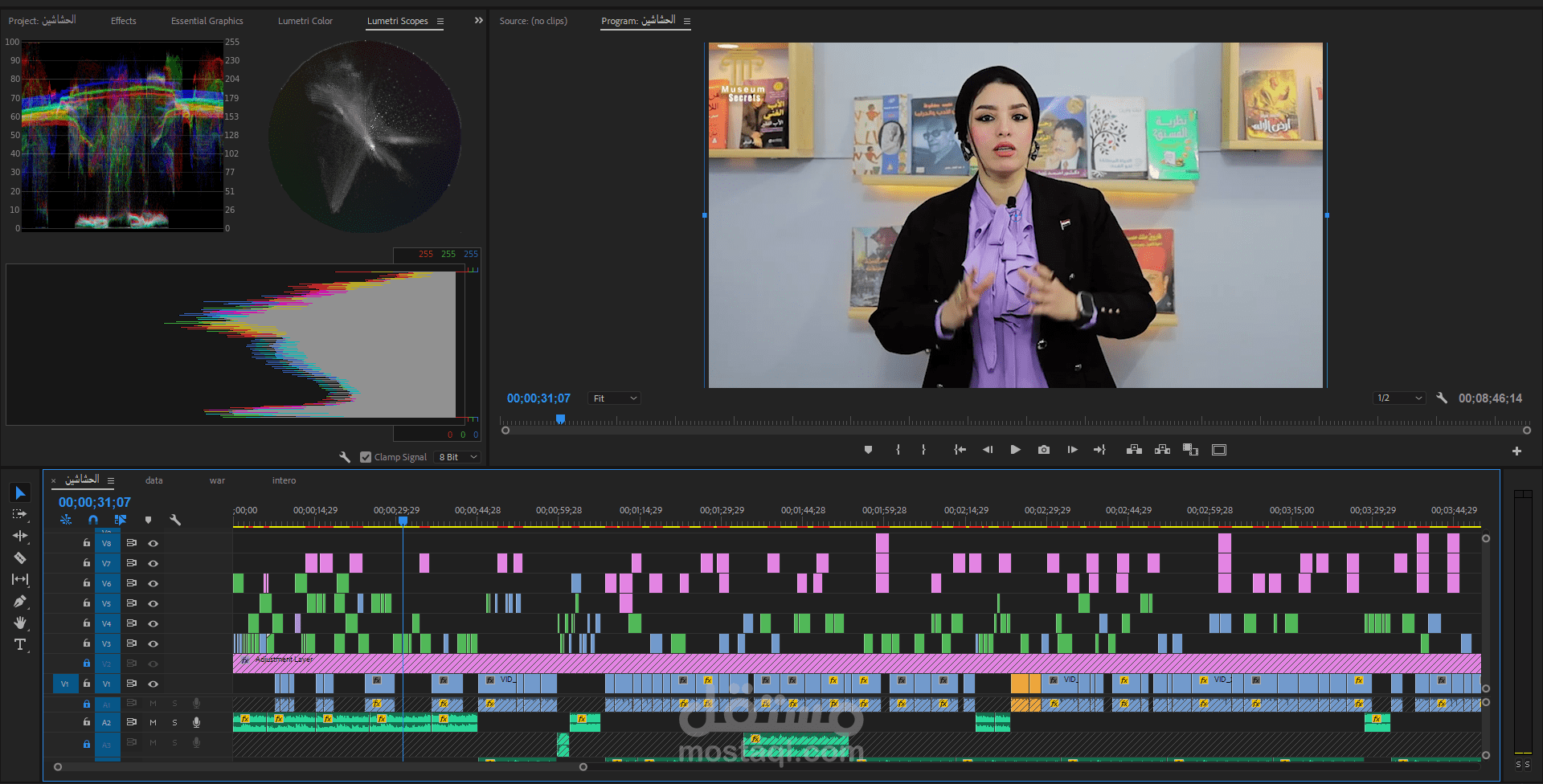This screenshot has height=784, width=1543.
Task: Click Add Marker in Program monitor
Action: coord(868,450)
